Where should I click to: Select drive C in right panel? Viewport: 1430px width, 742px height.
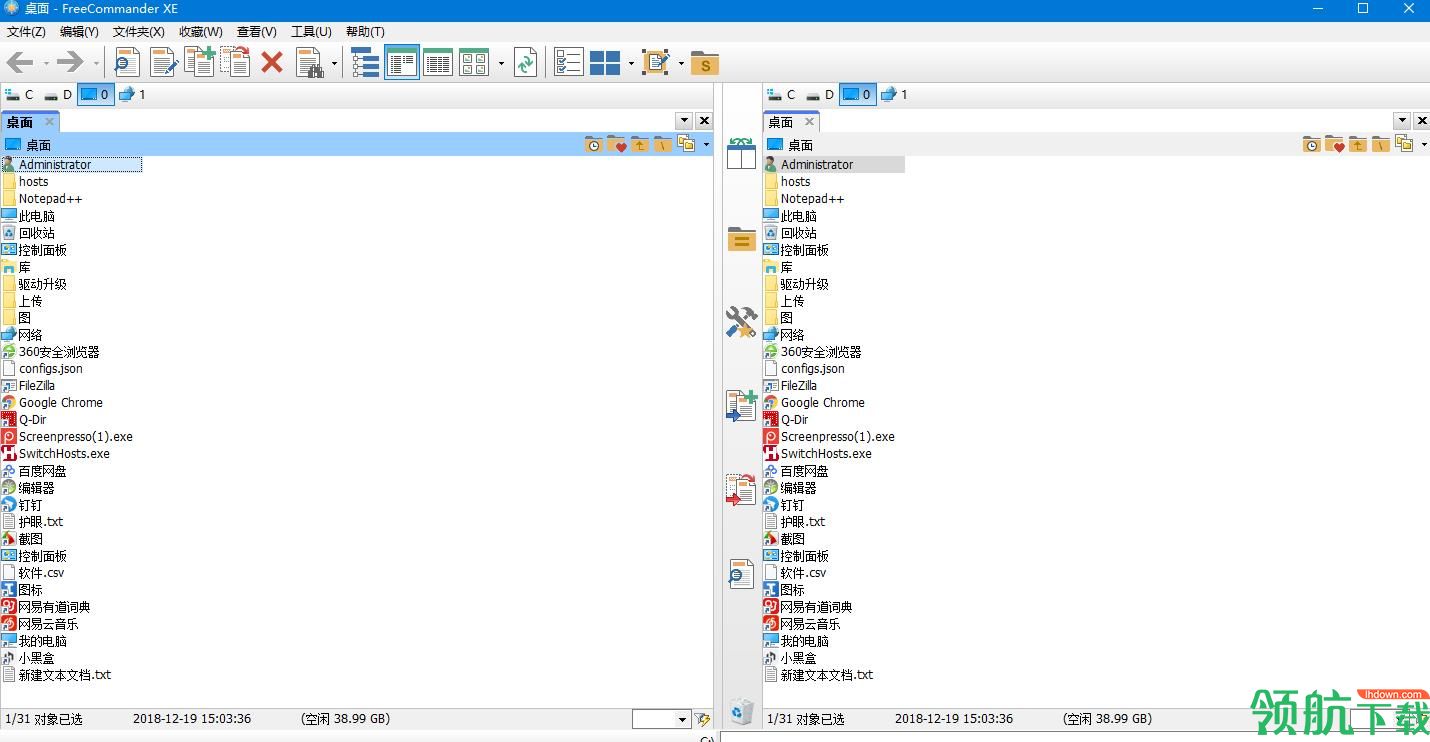781,95
